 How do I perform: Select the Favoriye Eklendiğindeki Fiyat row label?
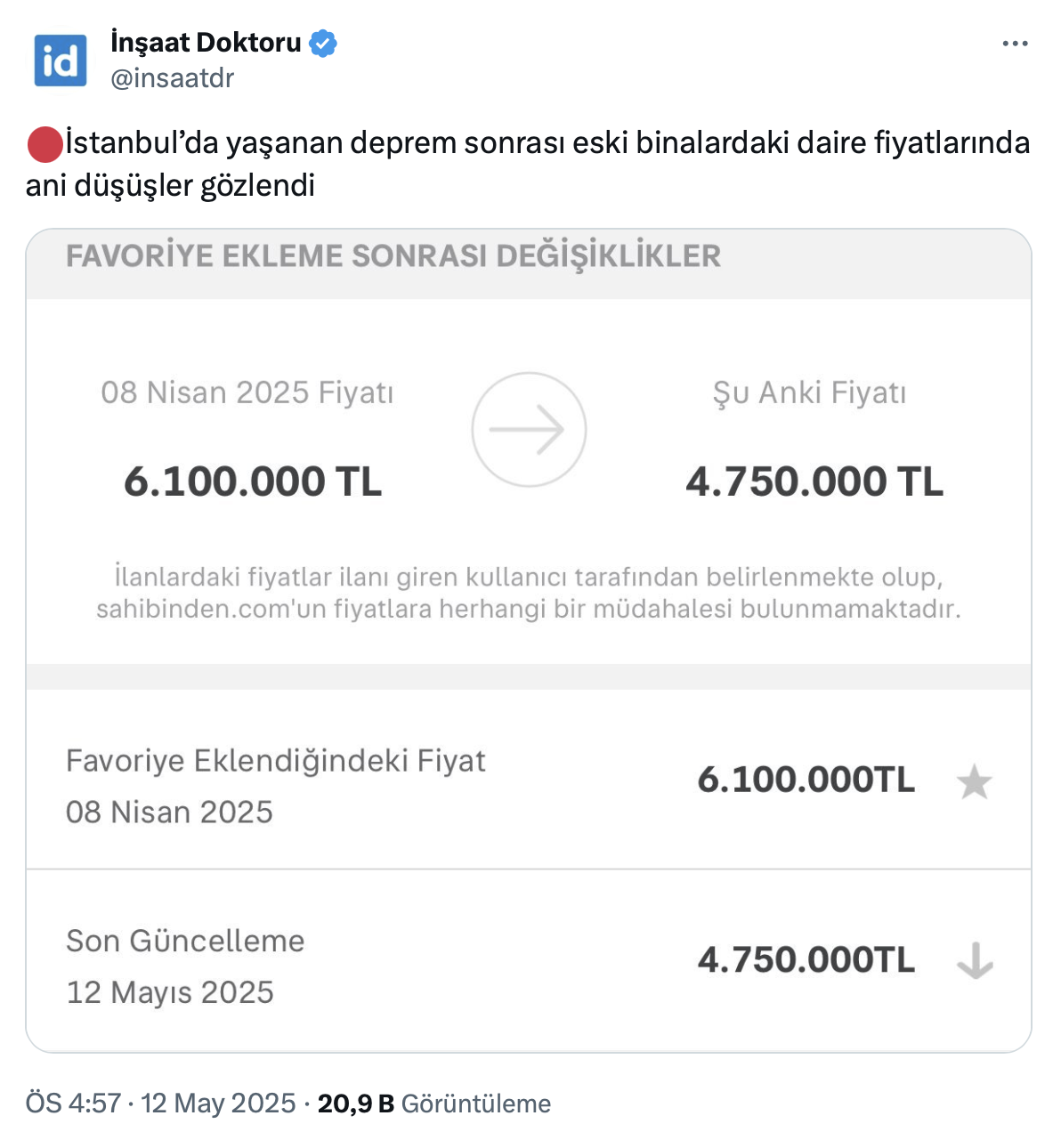tap(276, 761)
